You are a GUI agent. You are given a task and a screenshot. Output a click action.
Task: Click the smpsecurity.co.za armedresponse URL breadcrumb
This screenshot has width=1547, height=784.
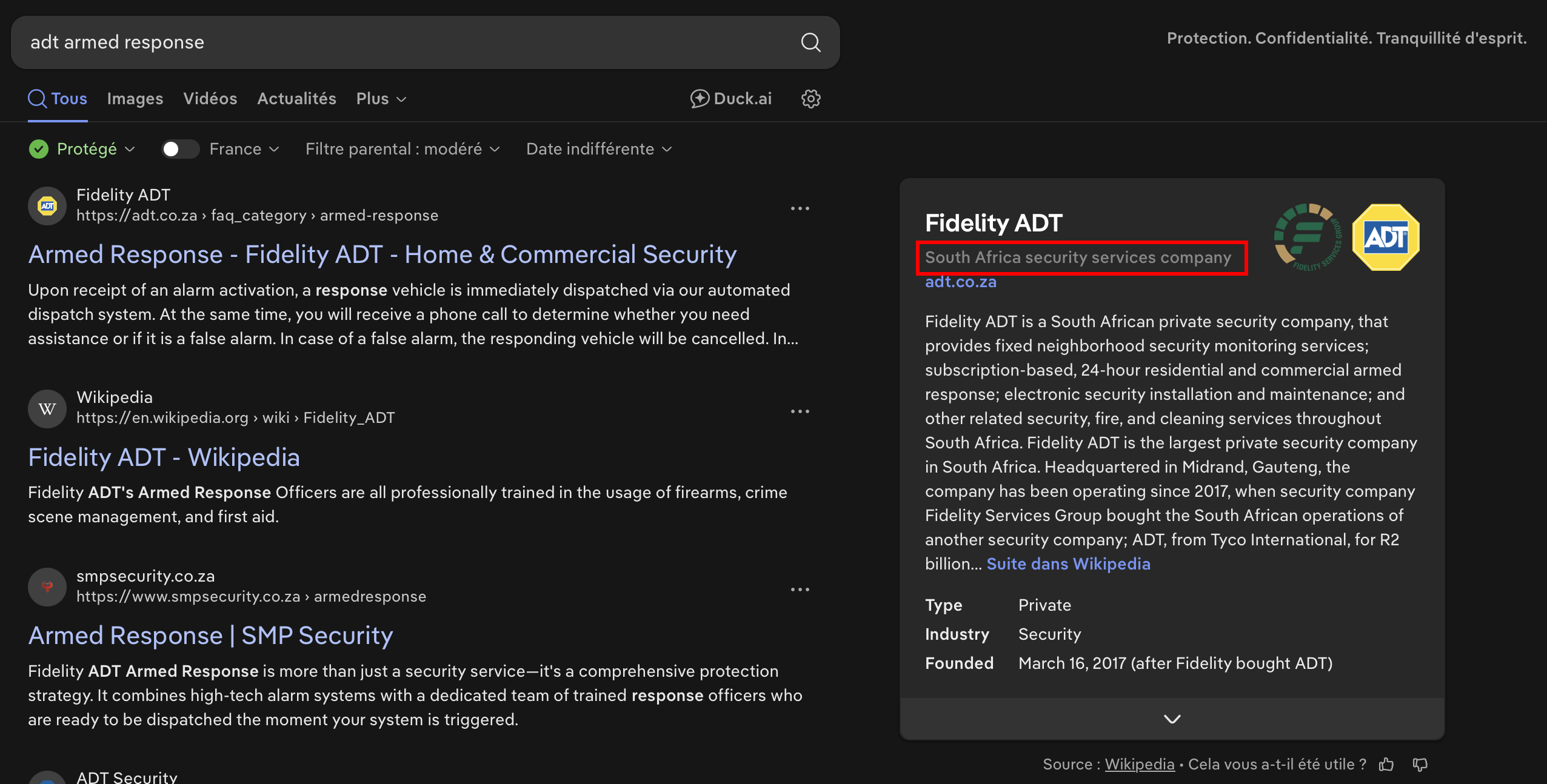pyautogui.click(x=251, y=597)
